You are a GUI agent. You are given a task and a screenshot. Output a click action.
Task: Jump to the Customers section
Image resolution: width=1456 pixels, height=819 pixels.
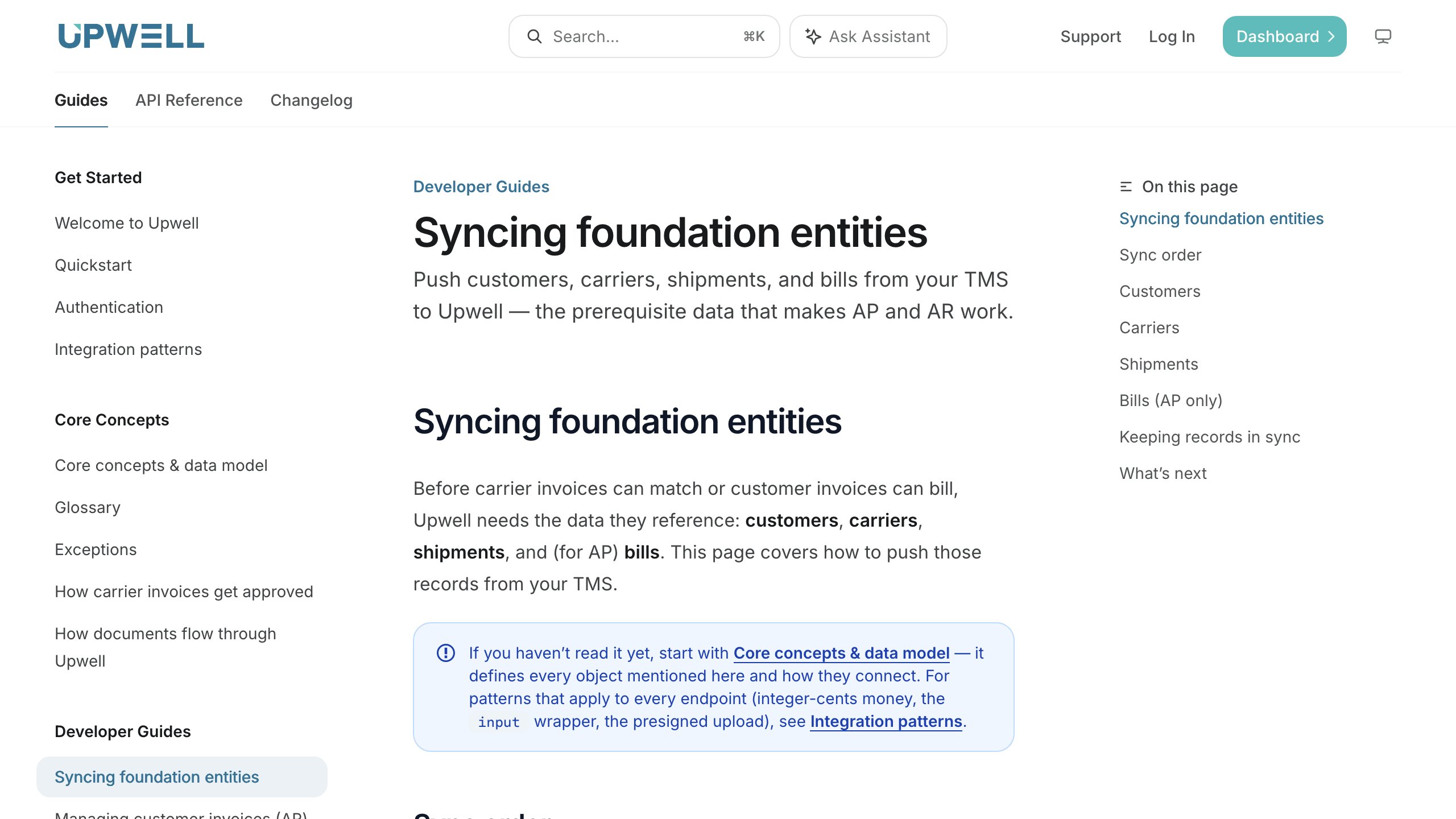tap(1160, 291)
